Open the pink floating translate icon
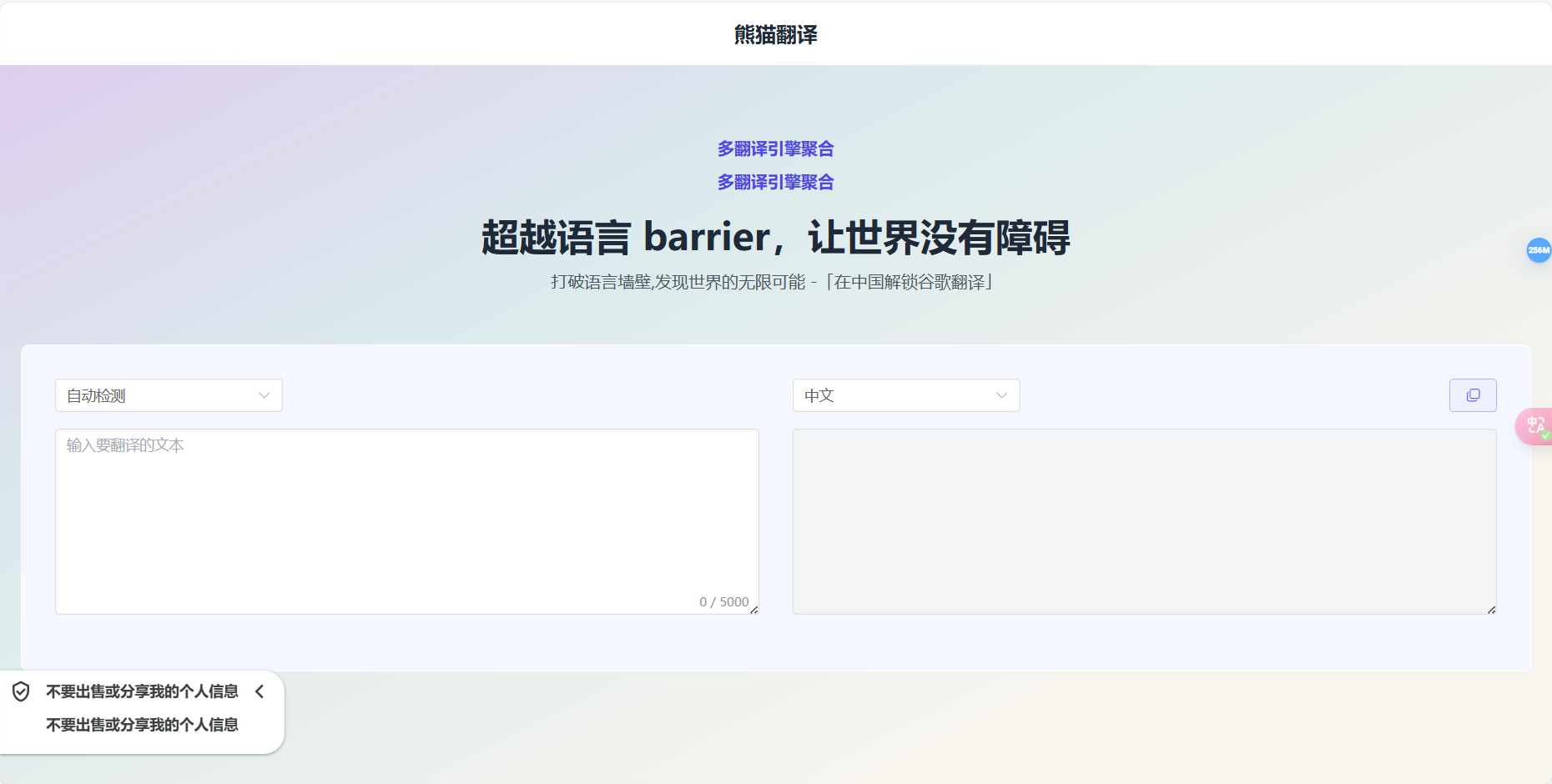The height and width of the screenshot is (784, 1552). click(x=1535, y=426)
